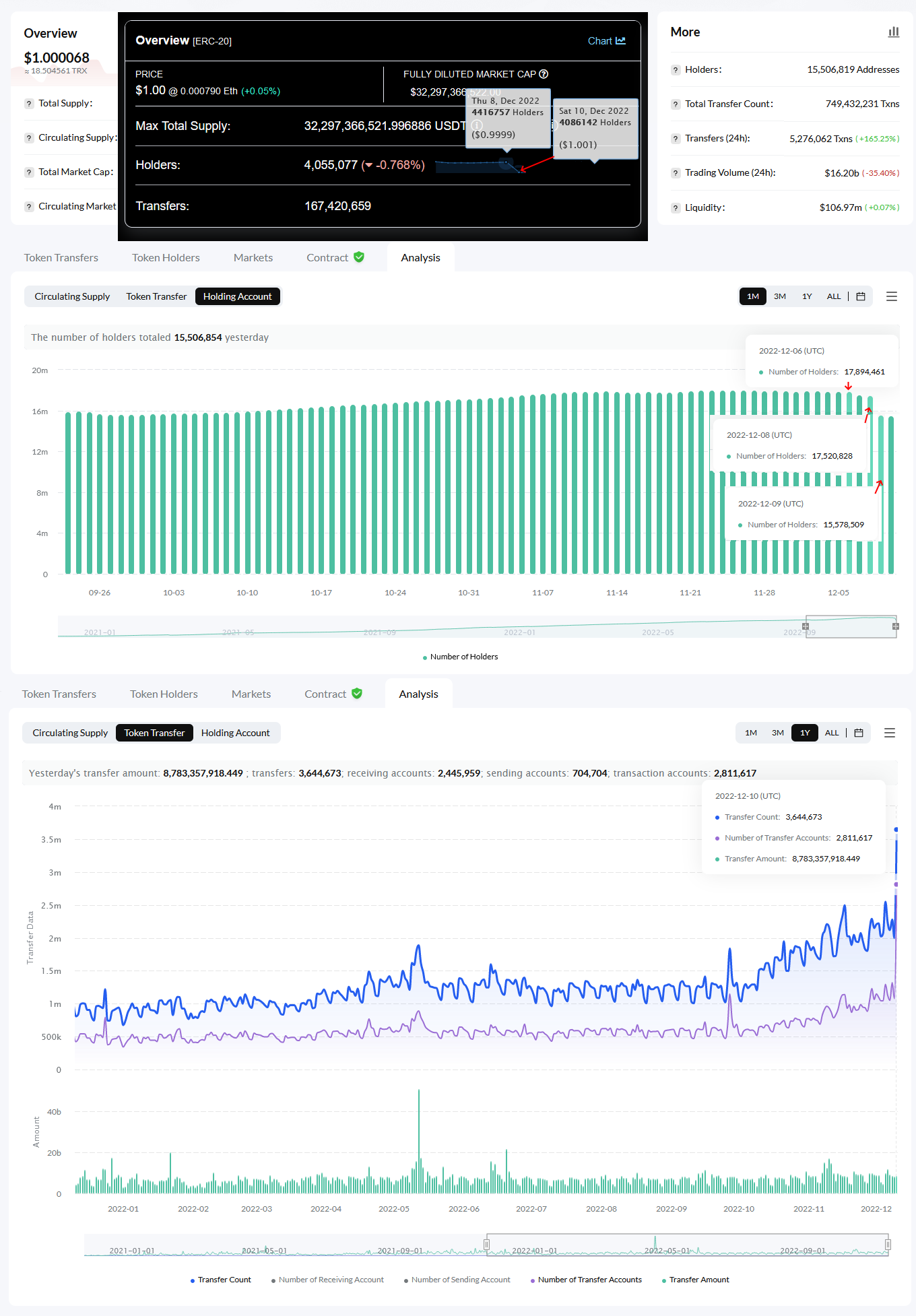Open the hamburger menu on the transfer chart

click(x=890, y=733)
